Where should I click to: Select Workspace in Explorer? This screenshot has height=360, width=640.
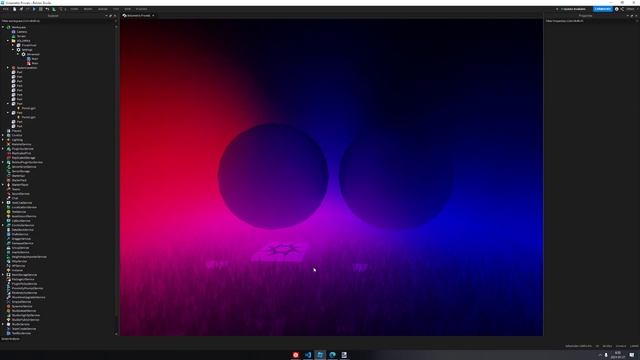click(18, 27)
